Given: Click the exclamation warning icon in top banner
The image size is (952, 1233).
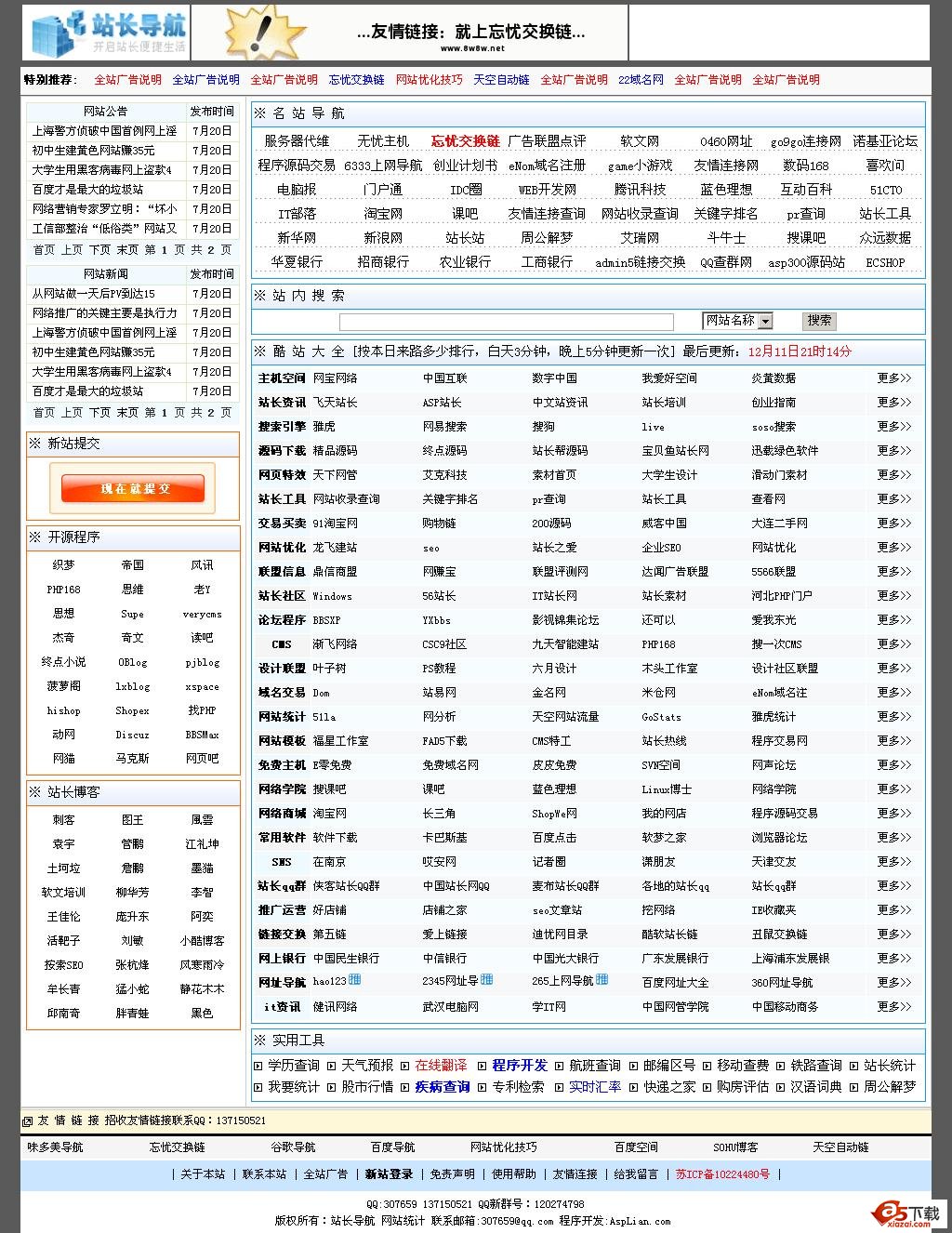Looking at the screenshot, I should click(x=263, y=31).
